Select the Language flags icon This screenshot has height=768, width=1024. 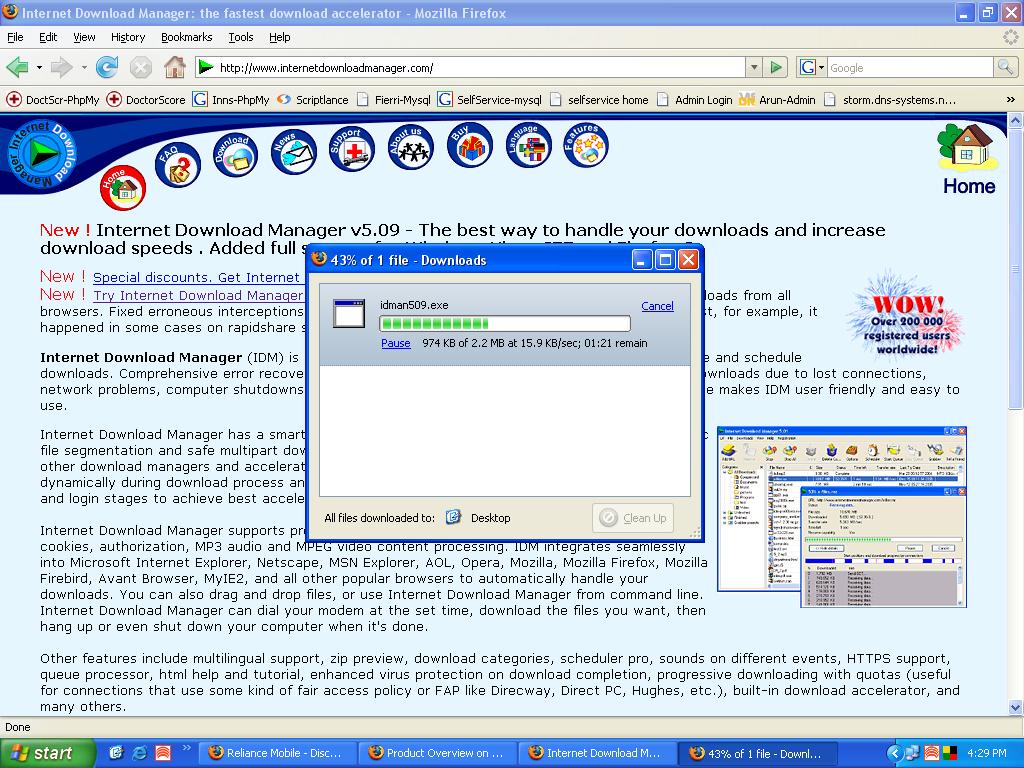pyautogui.click(x=526, y=147)
